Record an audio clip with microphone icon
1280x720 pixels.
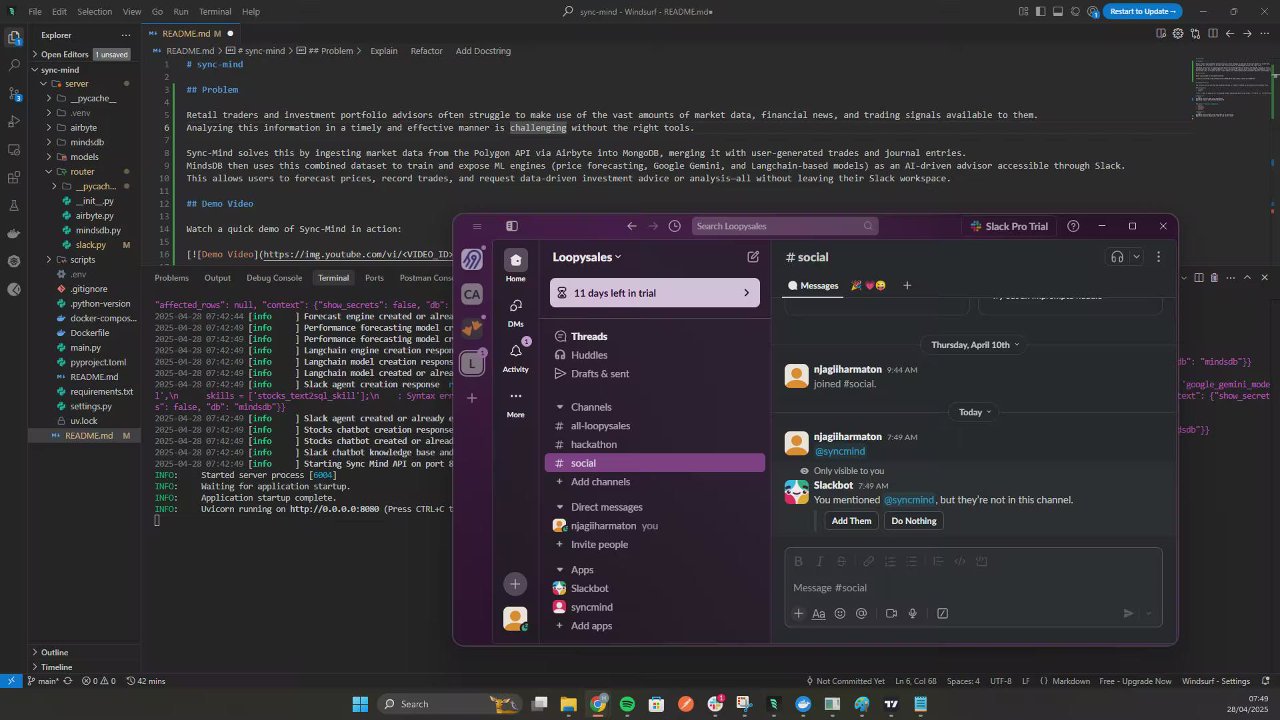click(913, 614)
